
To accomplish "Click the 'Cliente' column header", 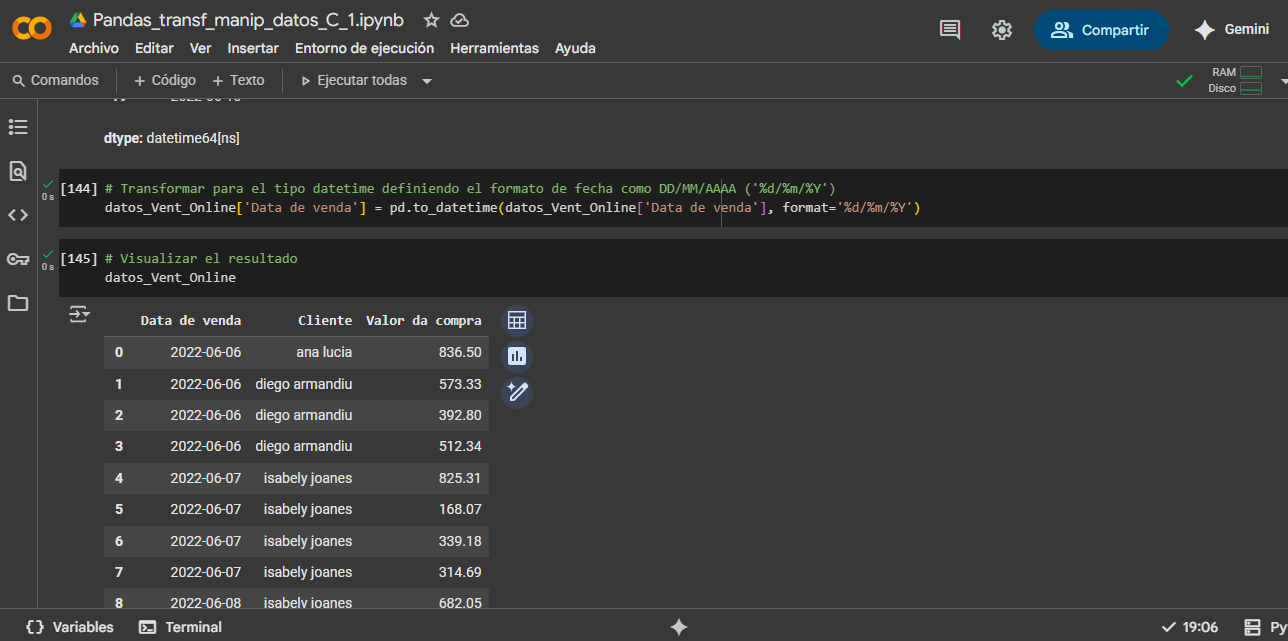I will tap(325, 321).
